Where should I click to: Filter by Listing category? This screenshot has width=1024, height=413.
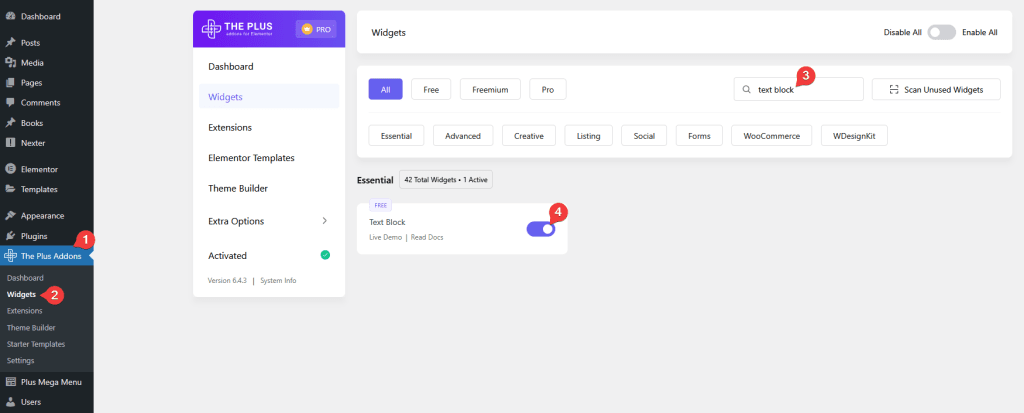588,136
